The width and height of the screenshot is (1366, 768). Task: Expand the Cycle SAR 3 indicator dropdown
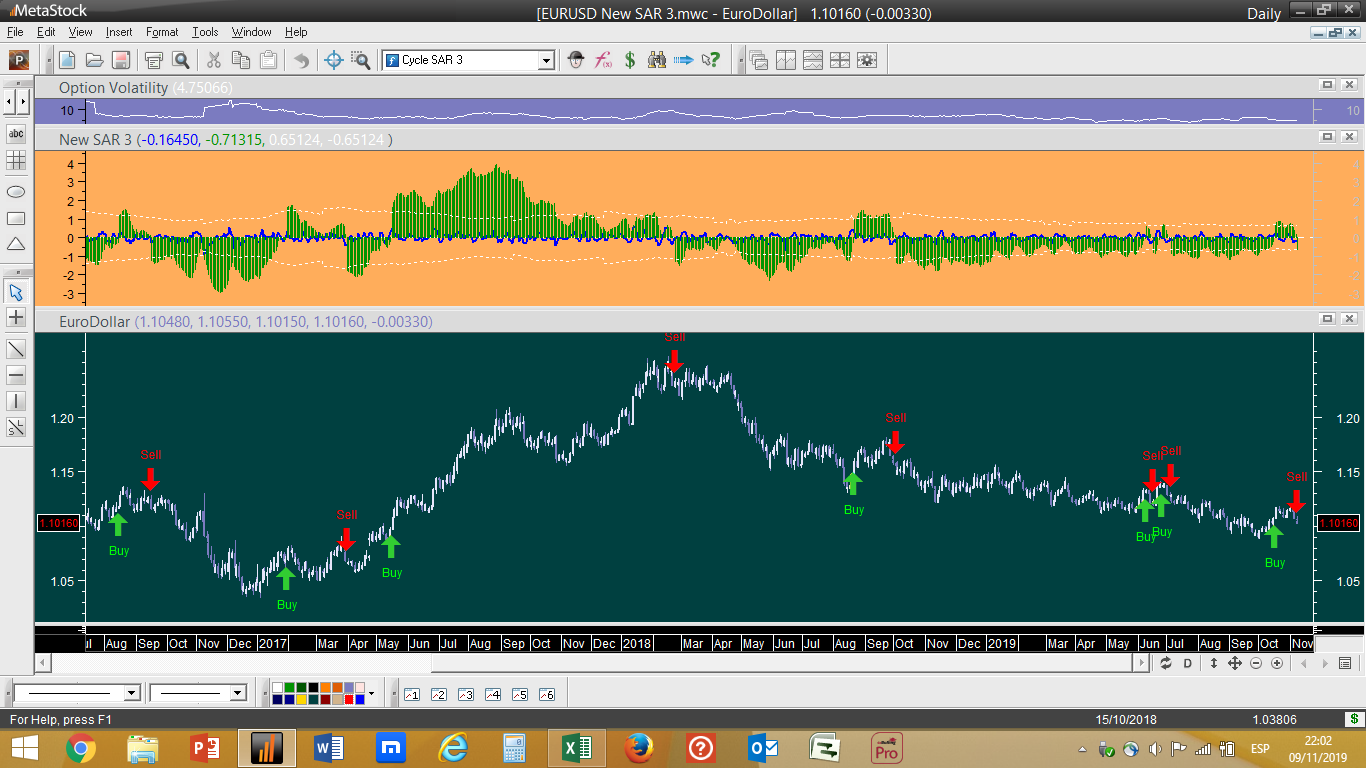pyautogui.click(x=546, y=60)
